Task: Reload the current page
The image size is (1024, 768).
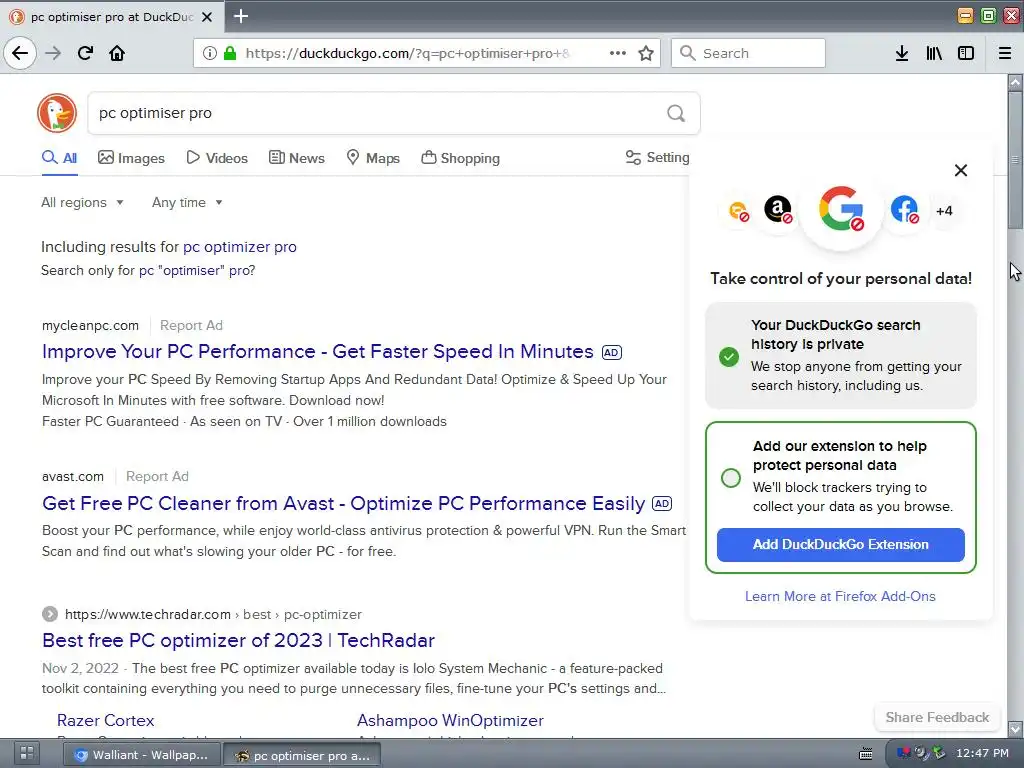Action: click(85, 53)
